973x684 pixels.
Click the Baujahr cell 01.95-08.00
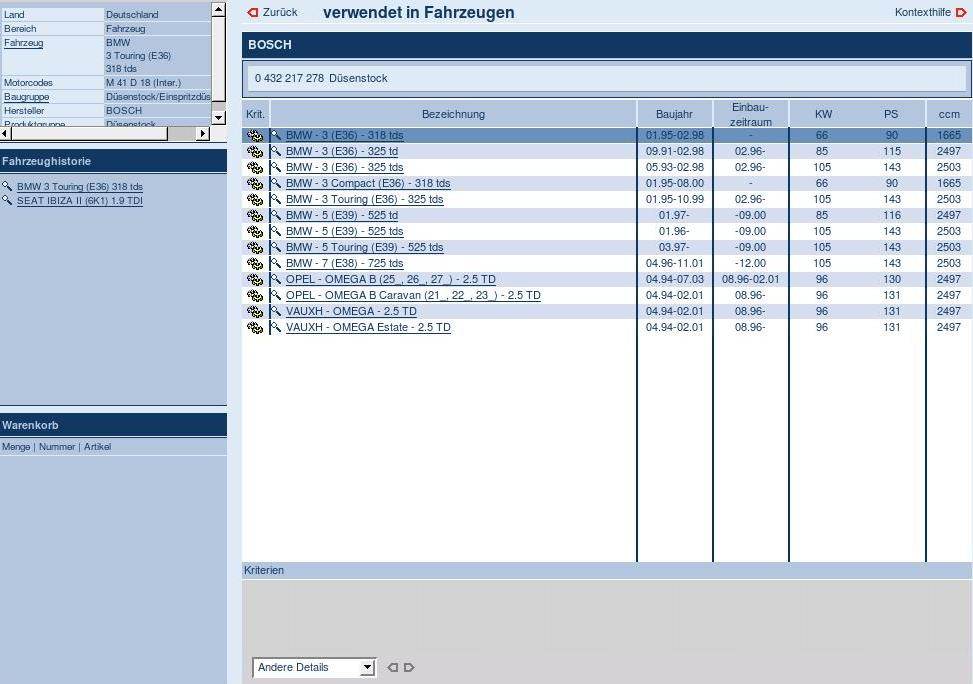coord(675,184)
